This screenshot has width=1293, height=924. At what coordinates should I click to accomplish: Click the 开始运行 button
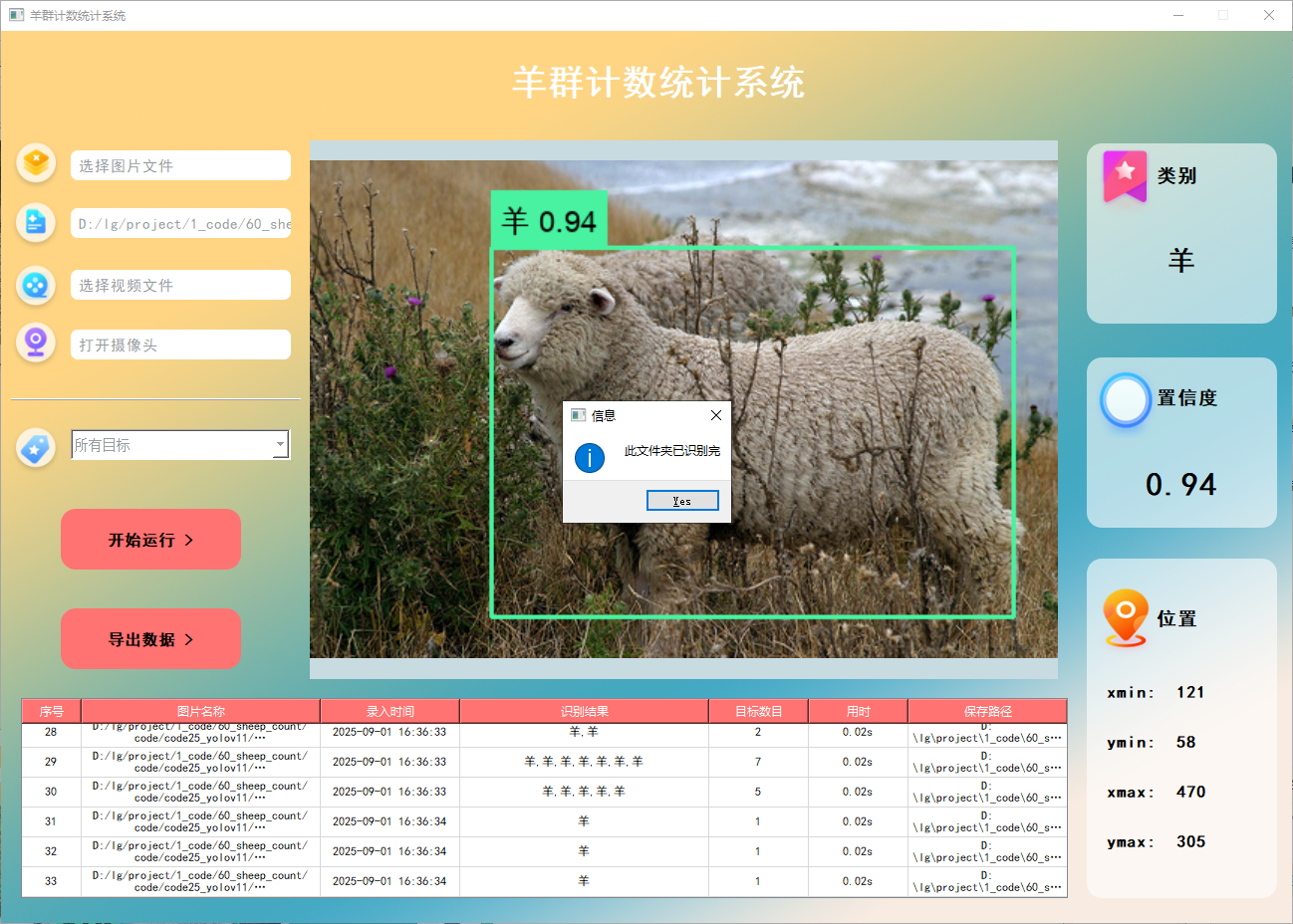point(150,540)
